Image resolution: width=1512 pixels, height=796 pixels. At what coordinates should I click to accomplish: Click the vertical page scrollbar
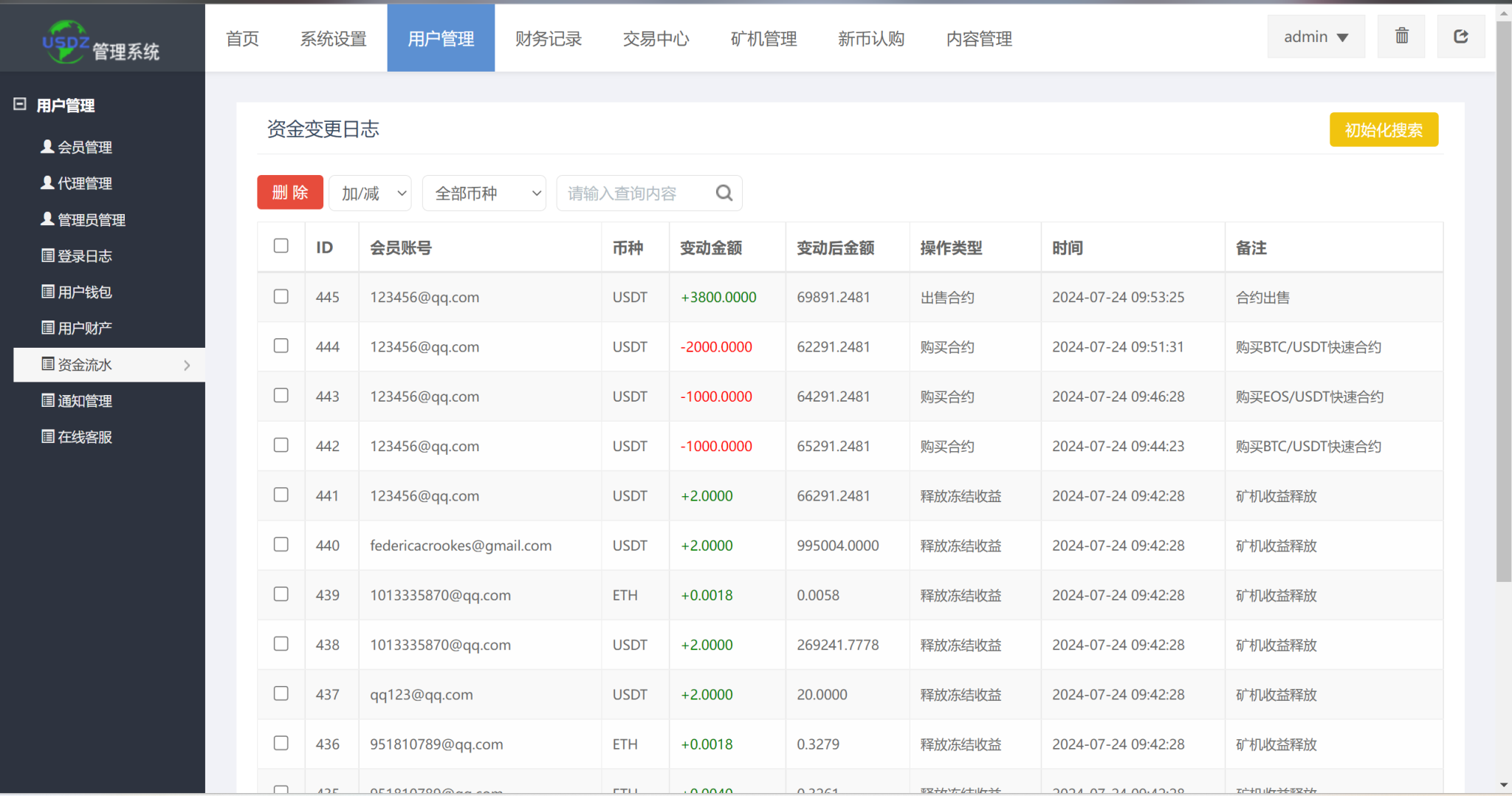coord(1503,295)
